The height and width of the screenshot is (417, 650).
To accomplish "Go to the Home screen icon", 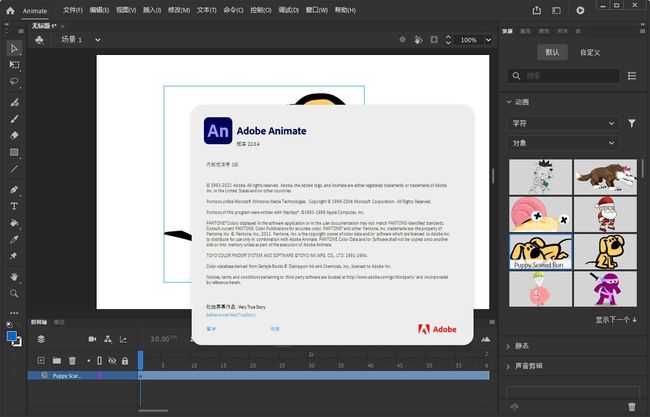I will [10, 11].
